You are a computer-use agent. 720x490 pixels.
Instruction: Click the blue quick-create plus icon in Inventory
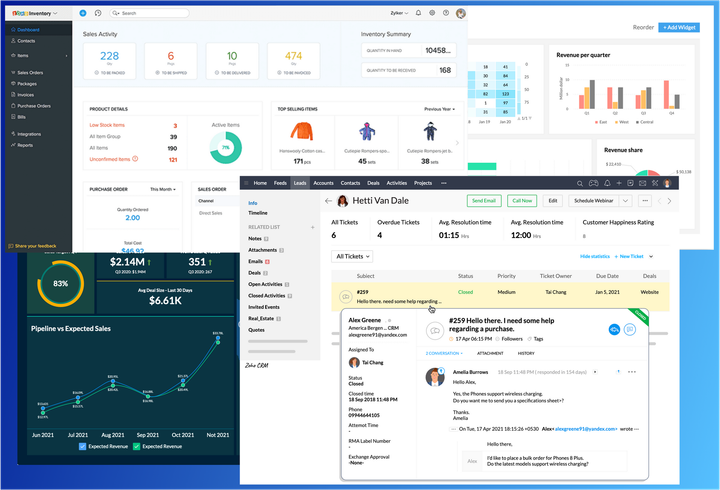83,13
